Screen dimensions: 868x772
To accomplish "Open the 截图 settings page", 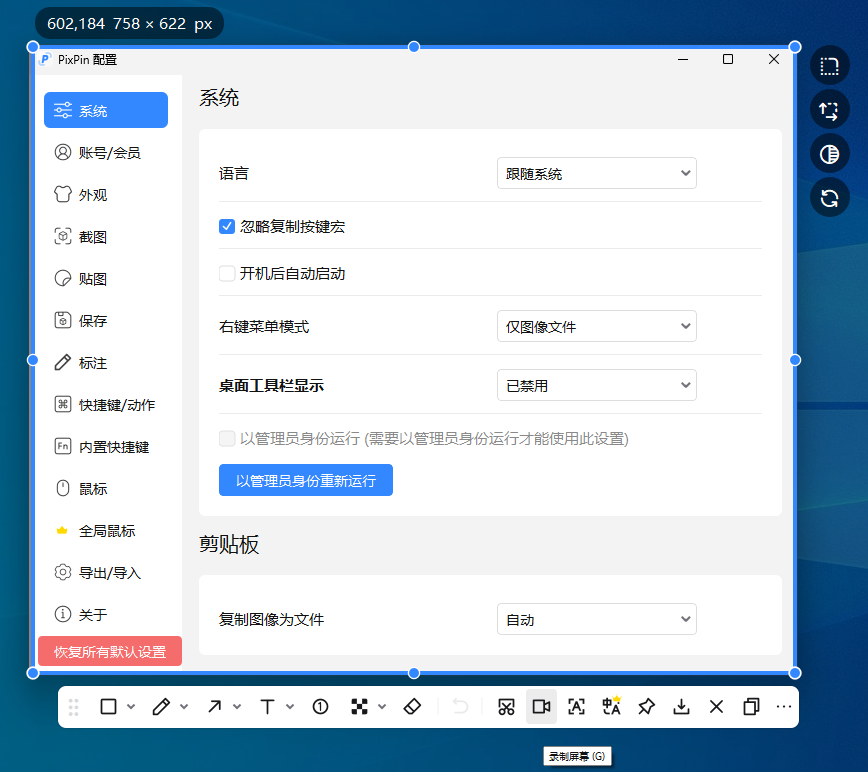I will coord(106,236).
